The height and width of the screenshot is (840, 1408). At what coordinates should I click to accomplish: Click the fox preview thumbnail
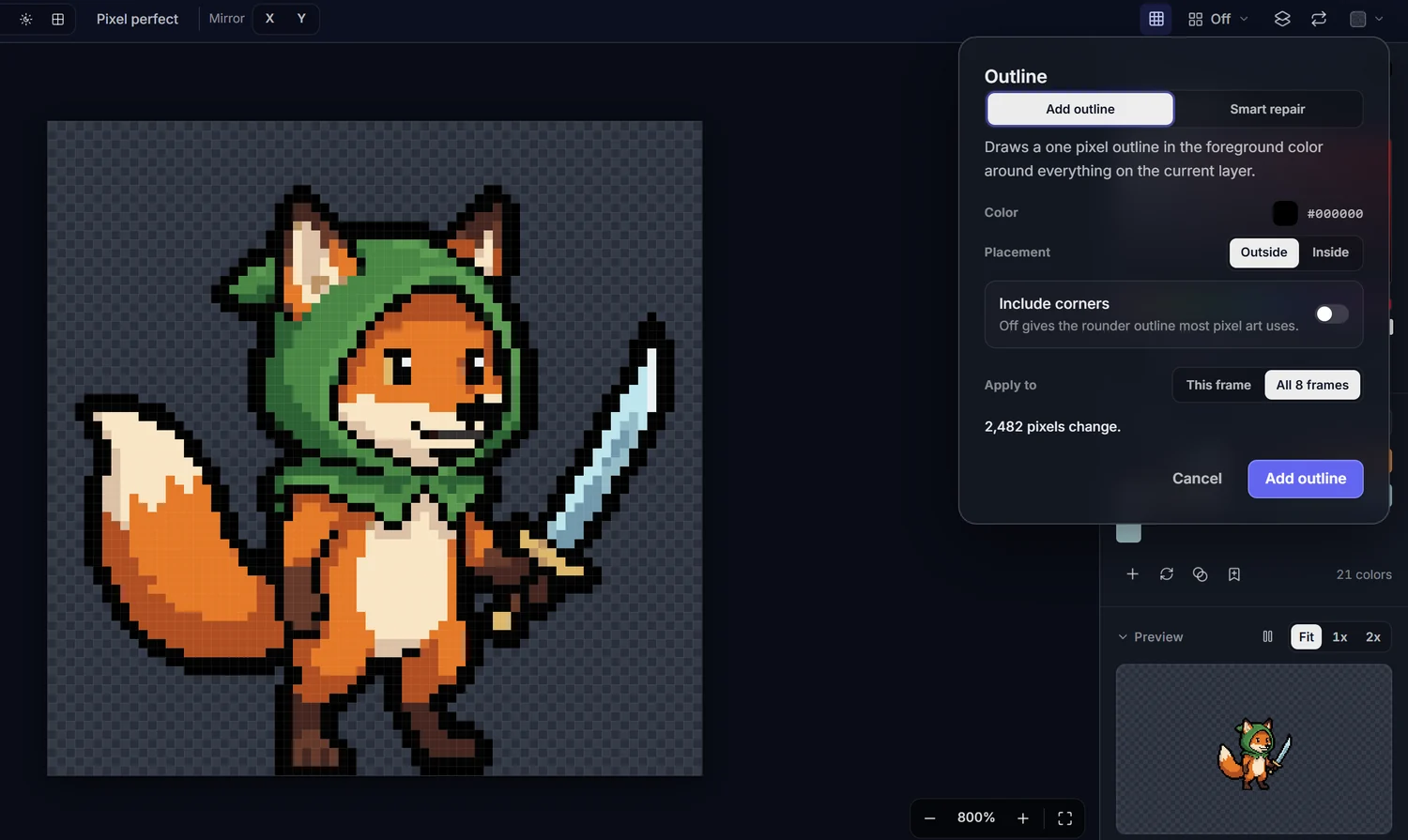tap(1254, 749)
